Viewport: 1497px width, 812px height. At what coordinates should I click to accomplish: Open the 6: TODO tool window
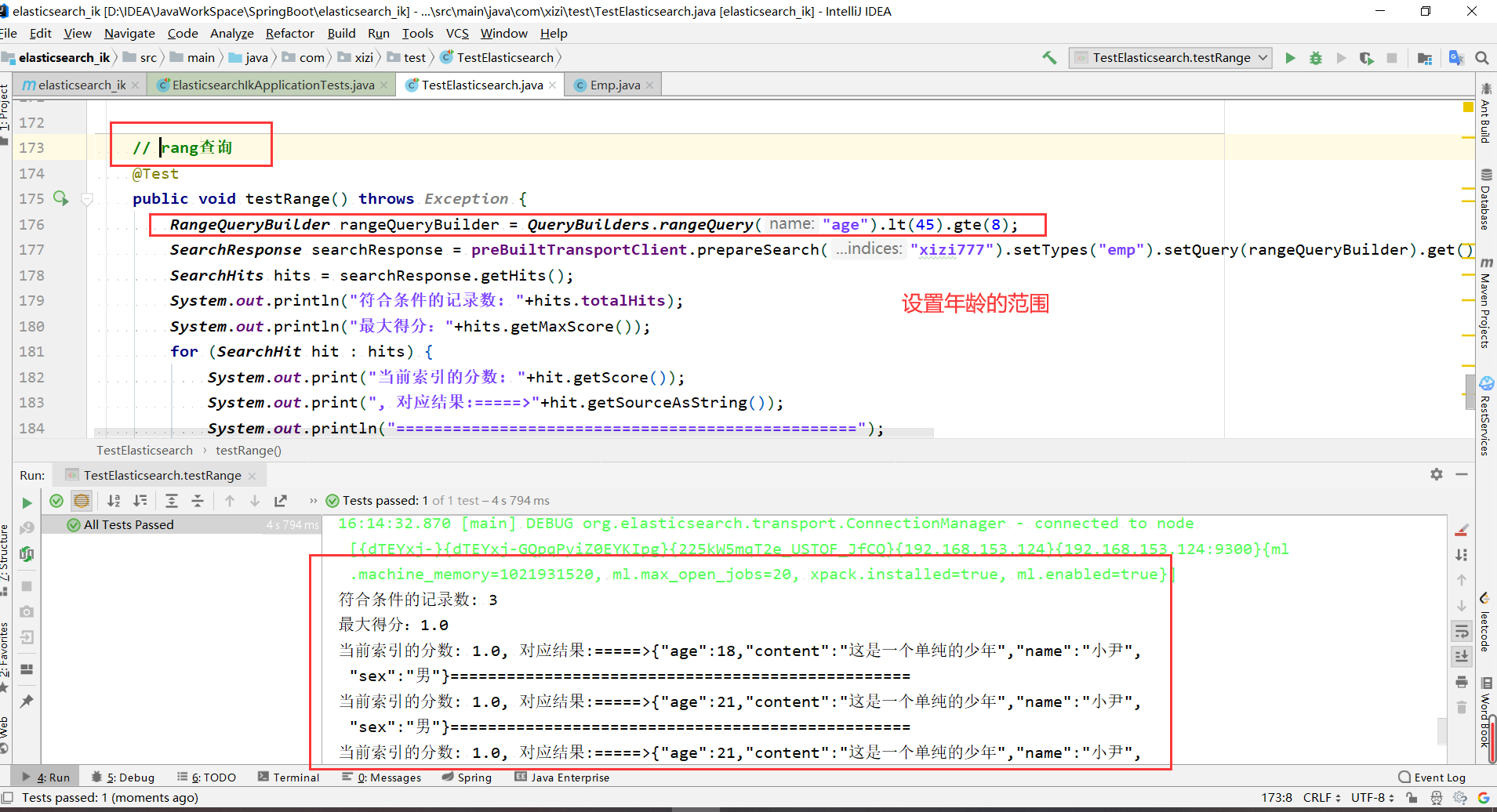coord(206,778)
